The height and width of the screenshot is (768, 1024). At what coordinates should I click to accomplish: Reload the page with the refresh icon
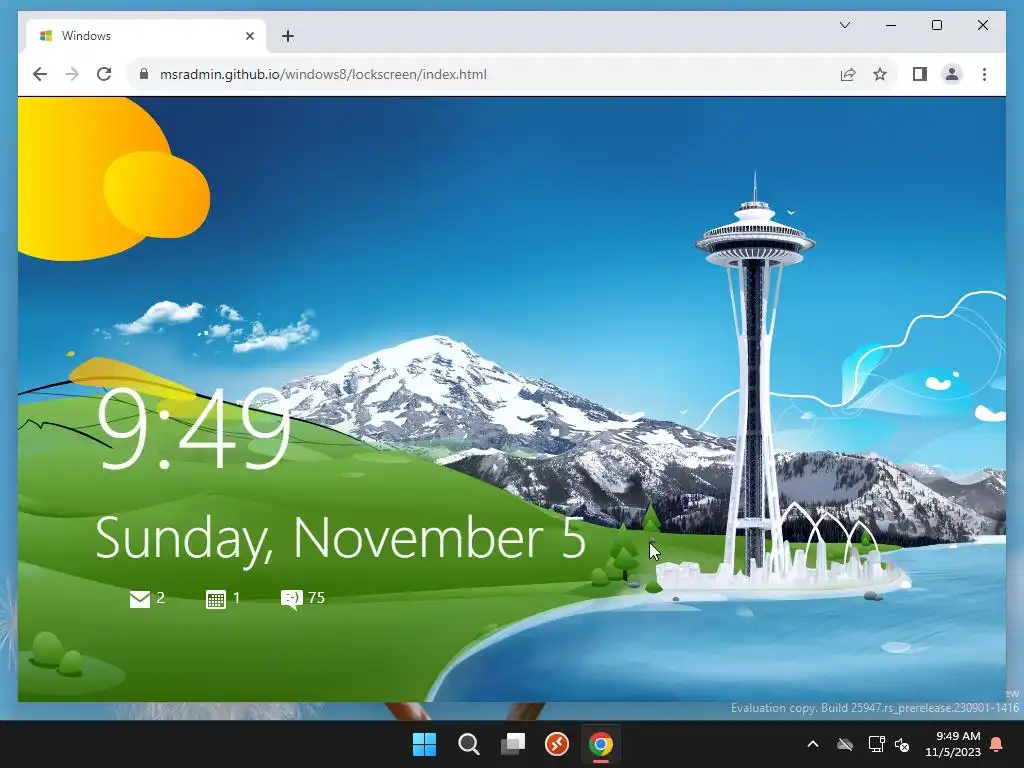pos(104,74)
